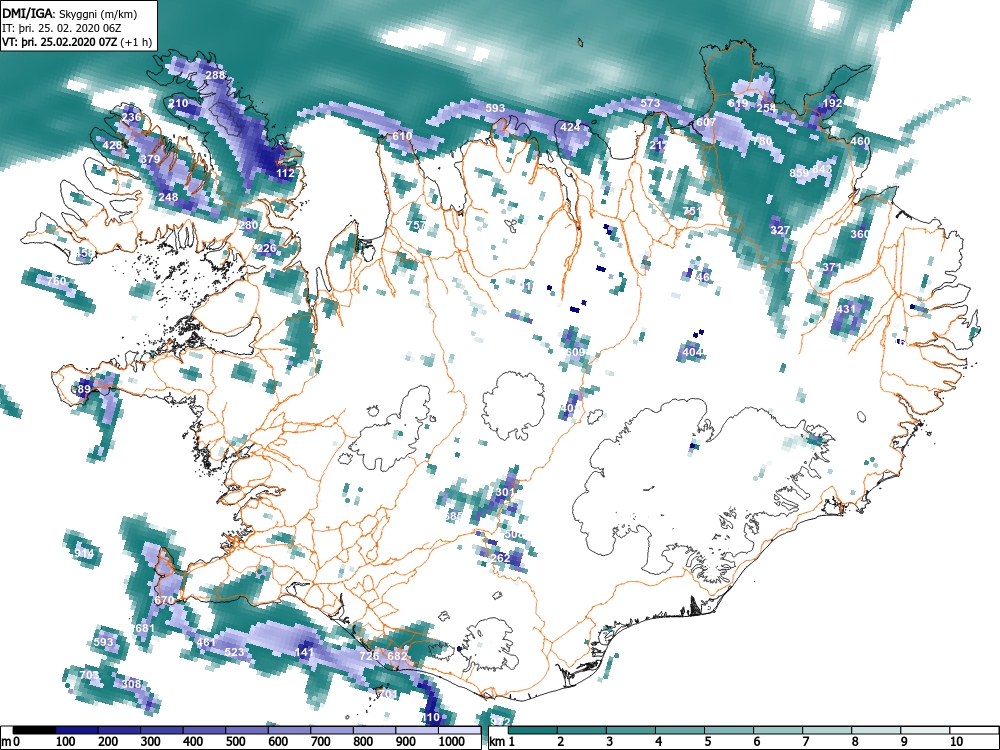Click visibility value 780 on the map

[x=763, y=141]
